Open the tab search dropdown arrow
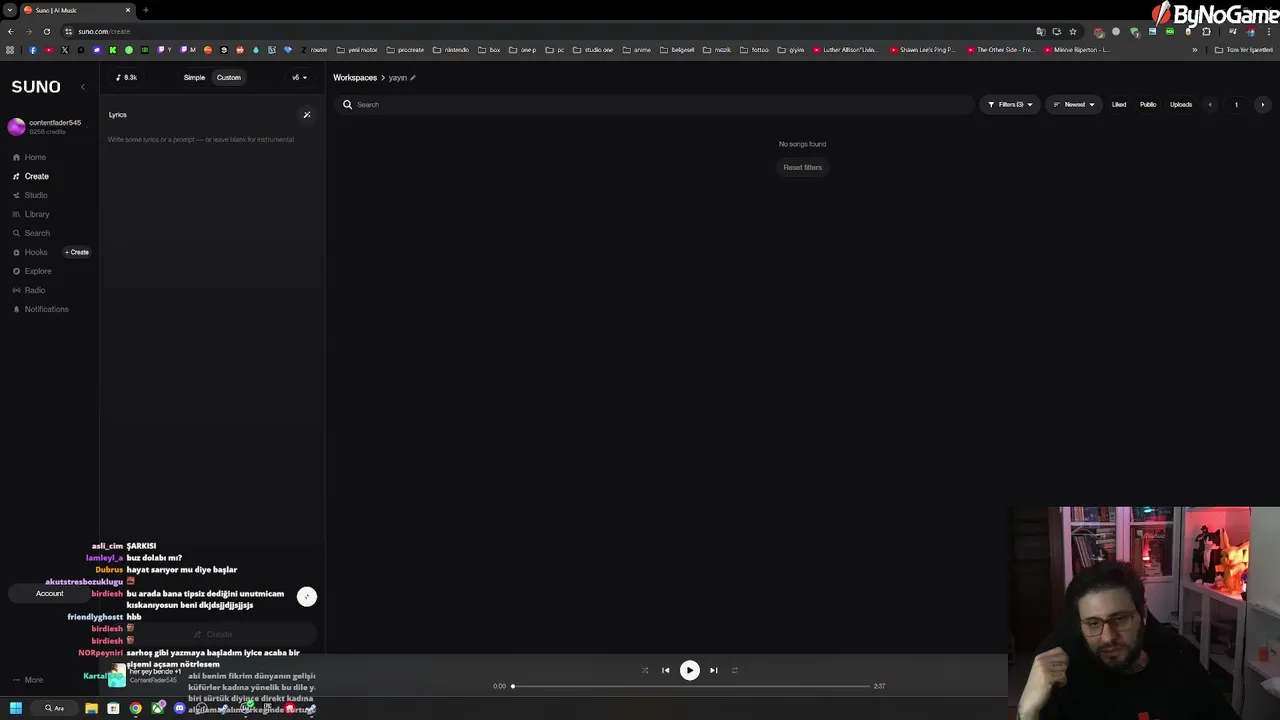1280x720 pixels. 9,10
